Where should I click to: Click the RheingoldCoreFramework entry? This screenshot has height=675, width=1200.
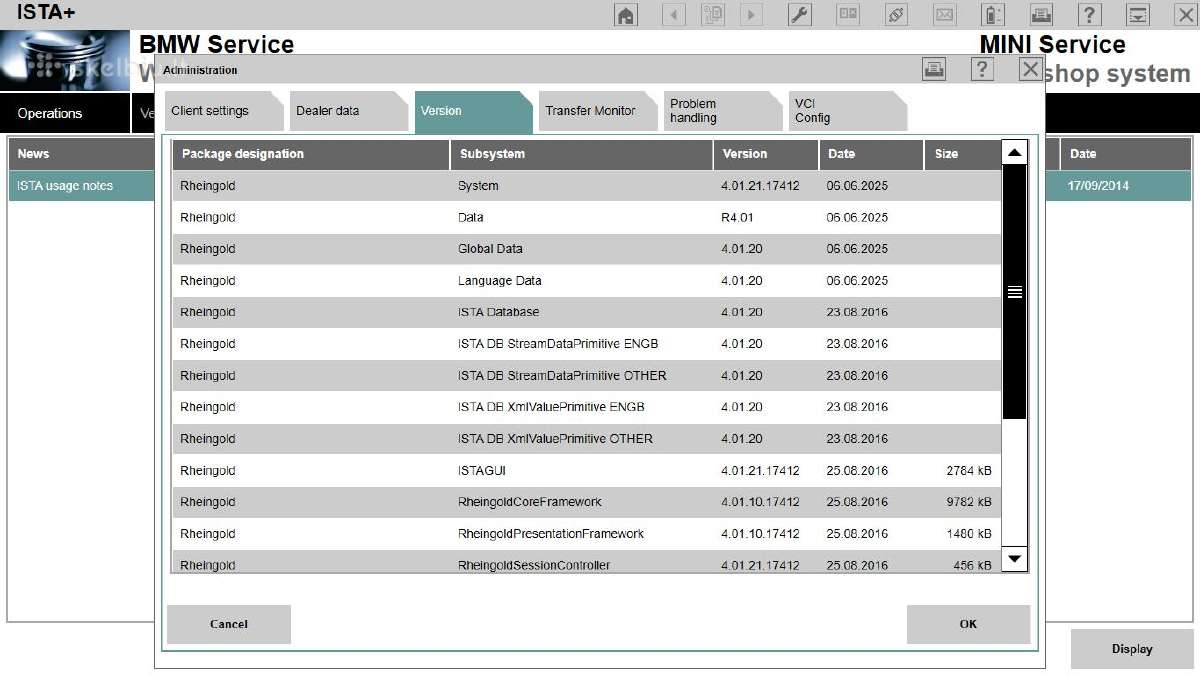coord(530,502)
